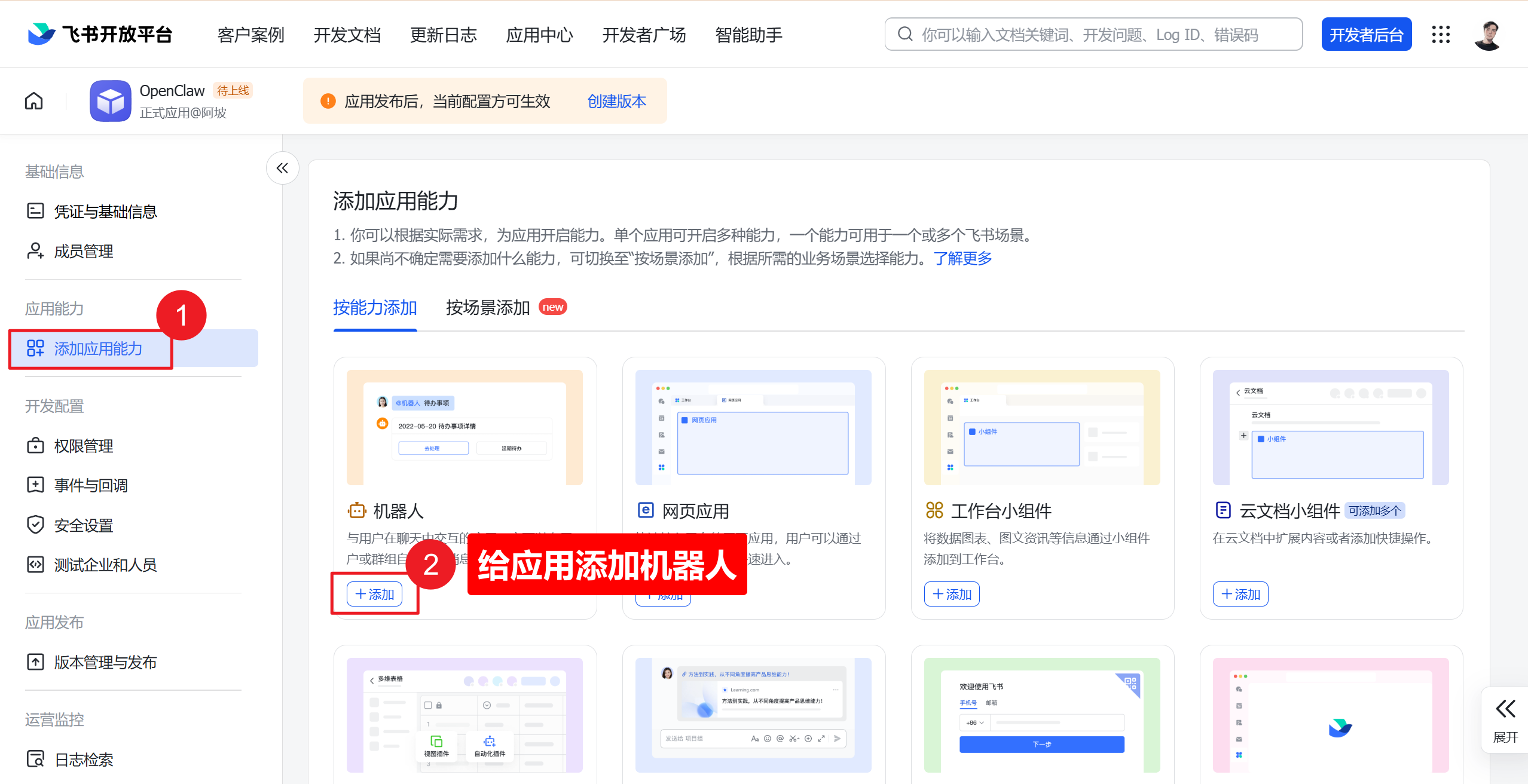Image resolution: width=1528 pixels, height=784 pixels.
Task: Open the 开发文档 menu item
Action: coord(347,35)
